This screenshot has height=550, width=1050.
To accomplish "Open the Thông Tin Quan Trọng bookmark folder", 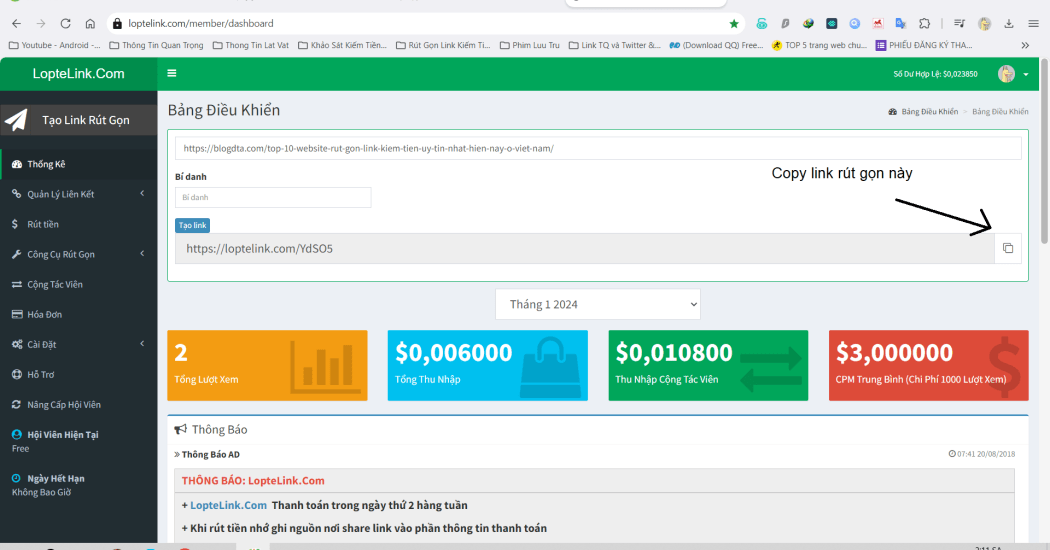I will (156, 46).
